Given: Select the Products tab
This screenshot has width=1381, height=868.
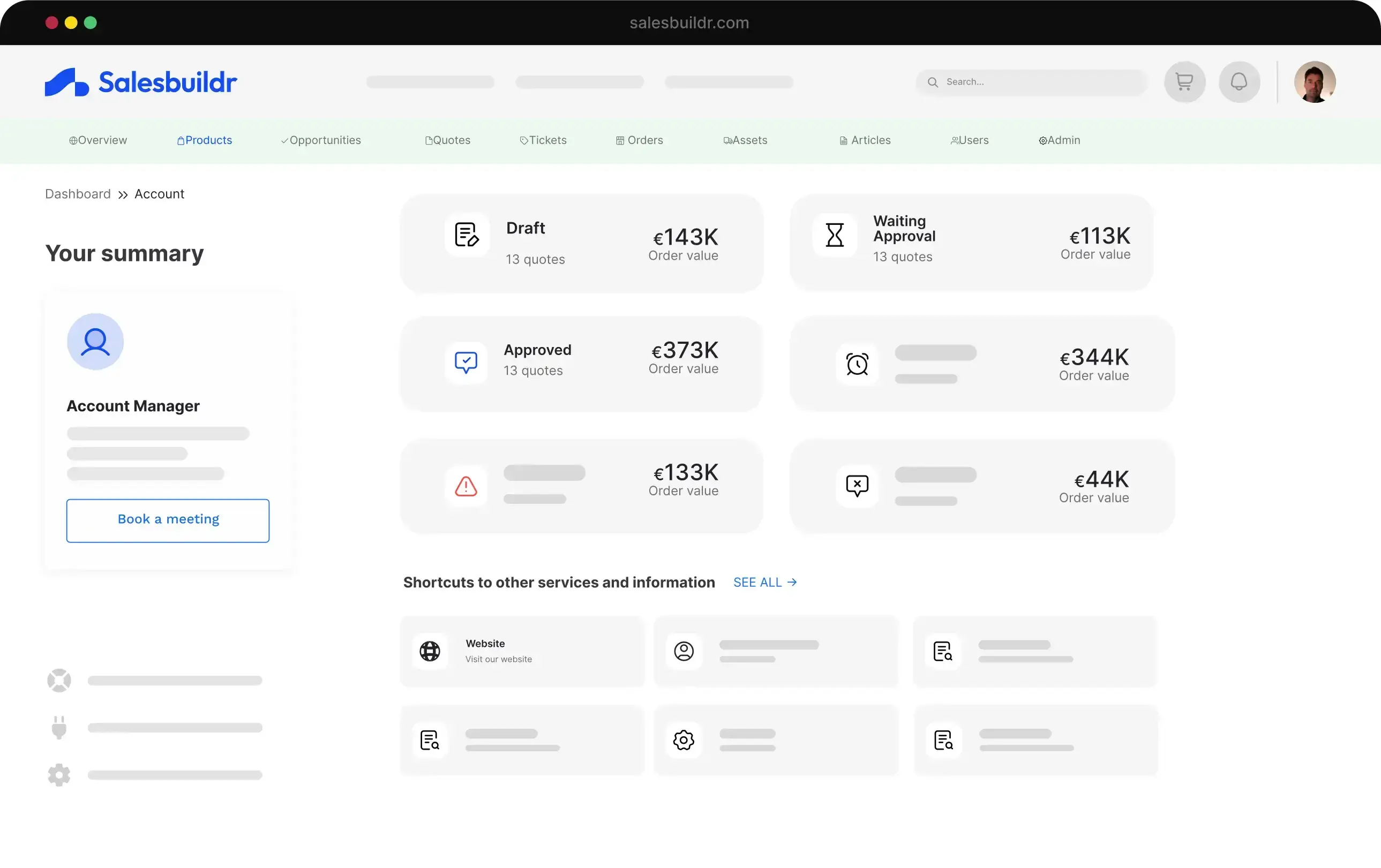Looking at the screenshot, I should [x=205, y=140].
